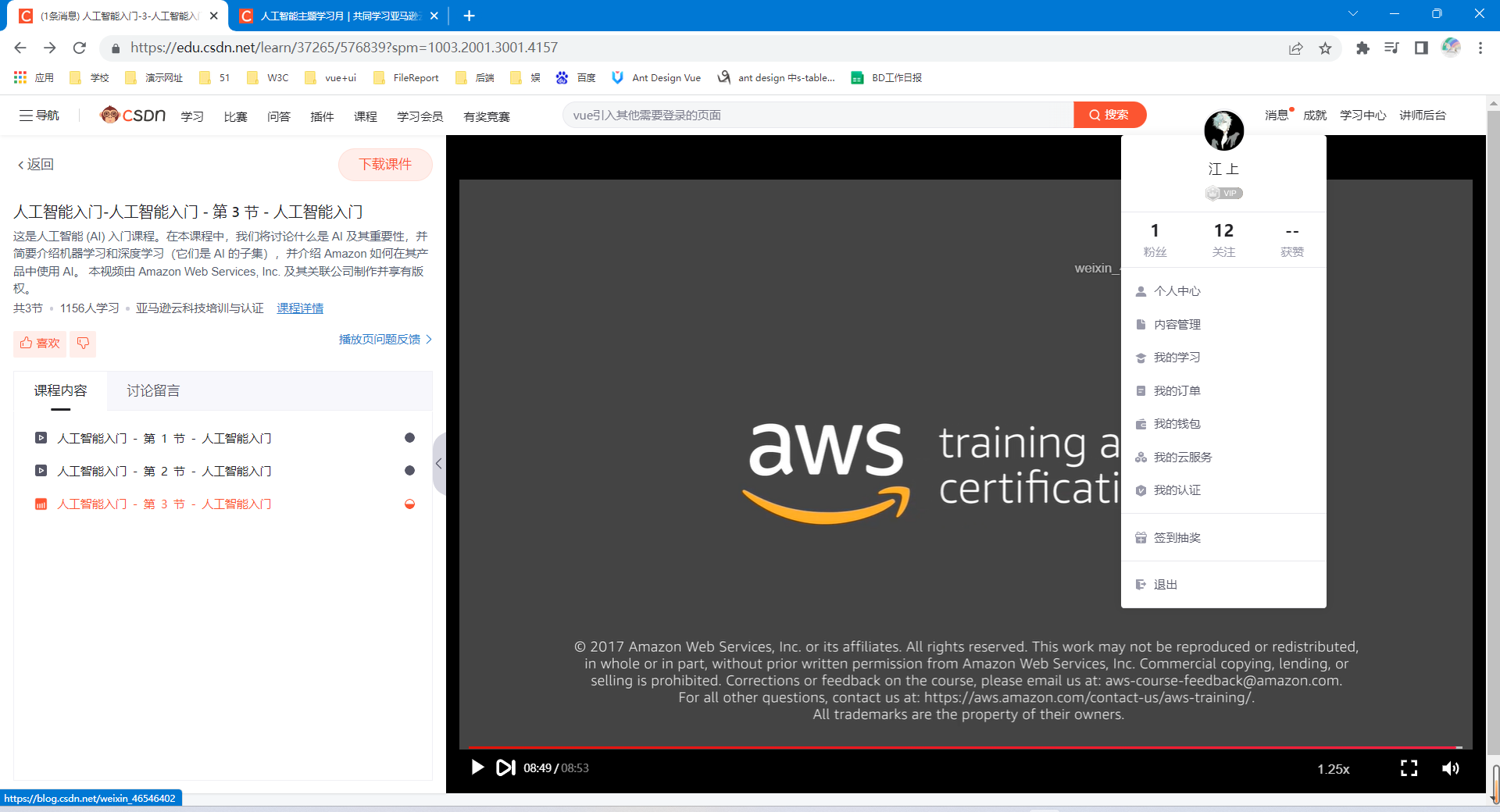The width and height of the screenshot is (1500, 812).
Task: Reload the page with refresh icon
Action: pos(80,48)
